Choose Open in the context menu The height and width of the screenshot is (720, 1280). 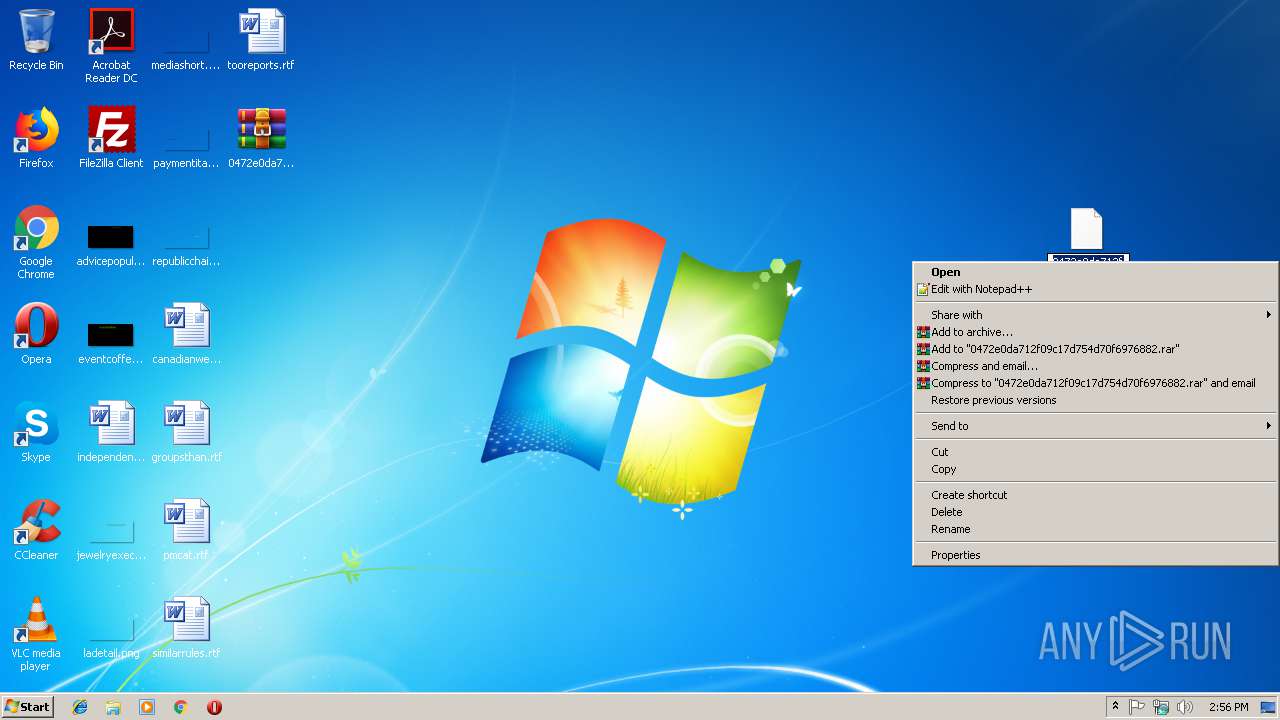pos(1095,272)
